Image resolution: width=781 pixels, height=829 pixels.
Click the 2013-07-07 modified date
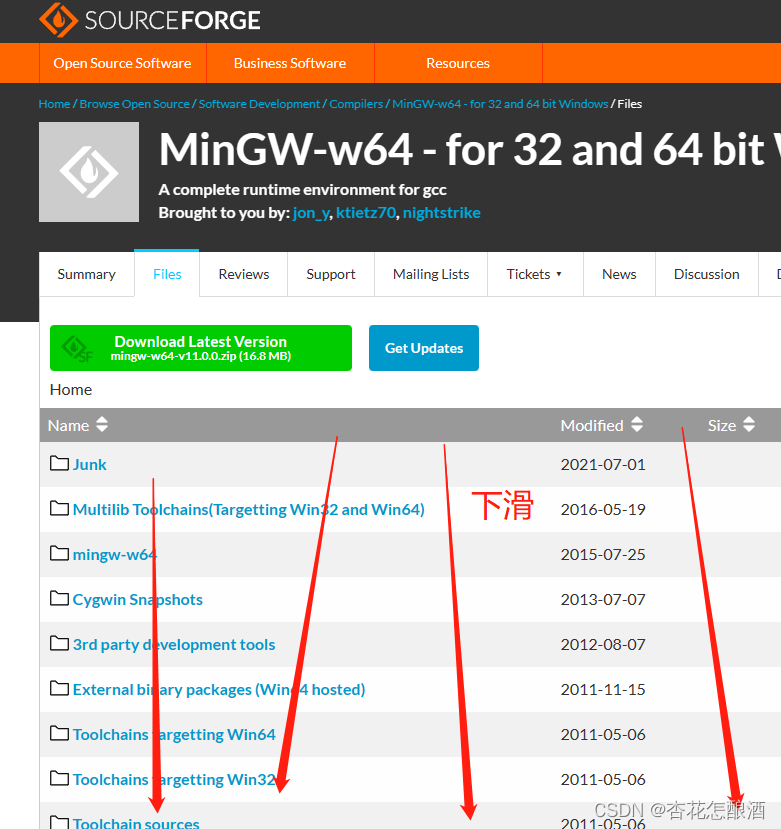point(603,599)
